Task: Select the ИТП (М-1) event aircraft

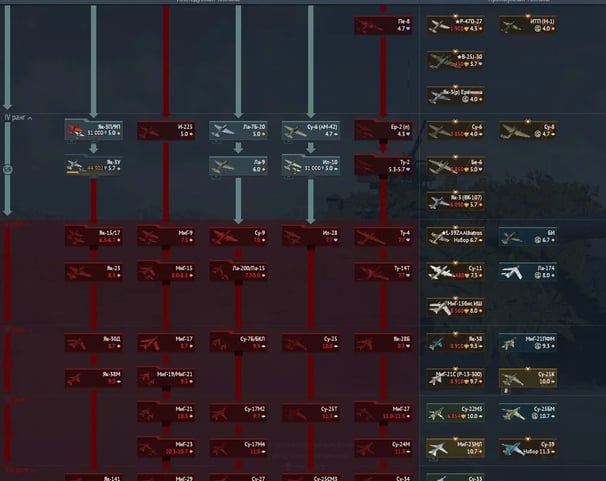Action: [x=528, y=25]
